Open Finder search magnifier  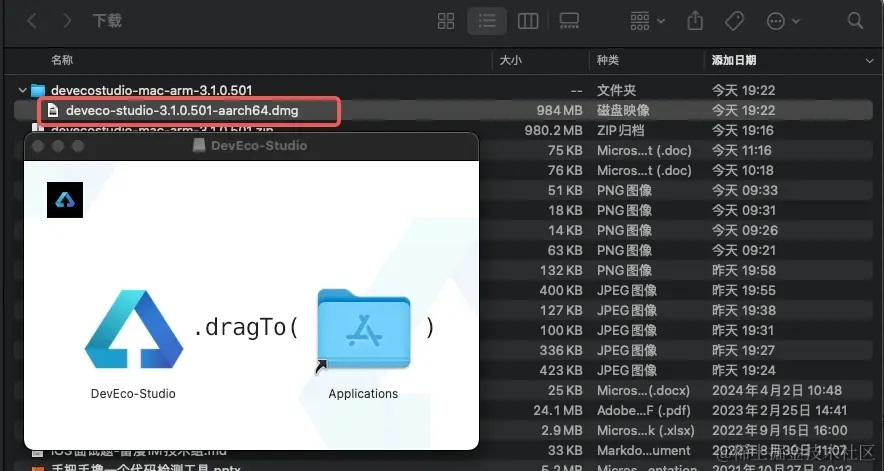pos(855,21)
